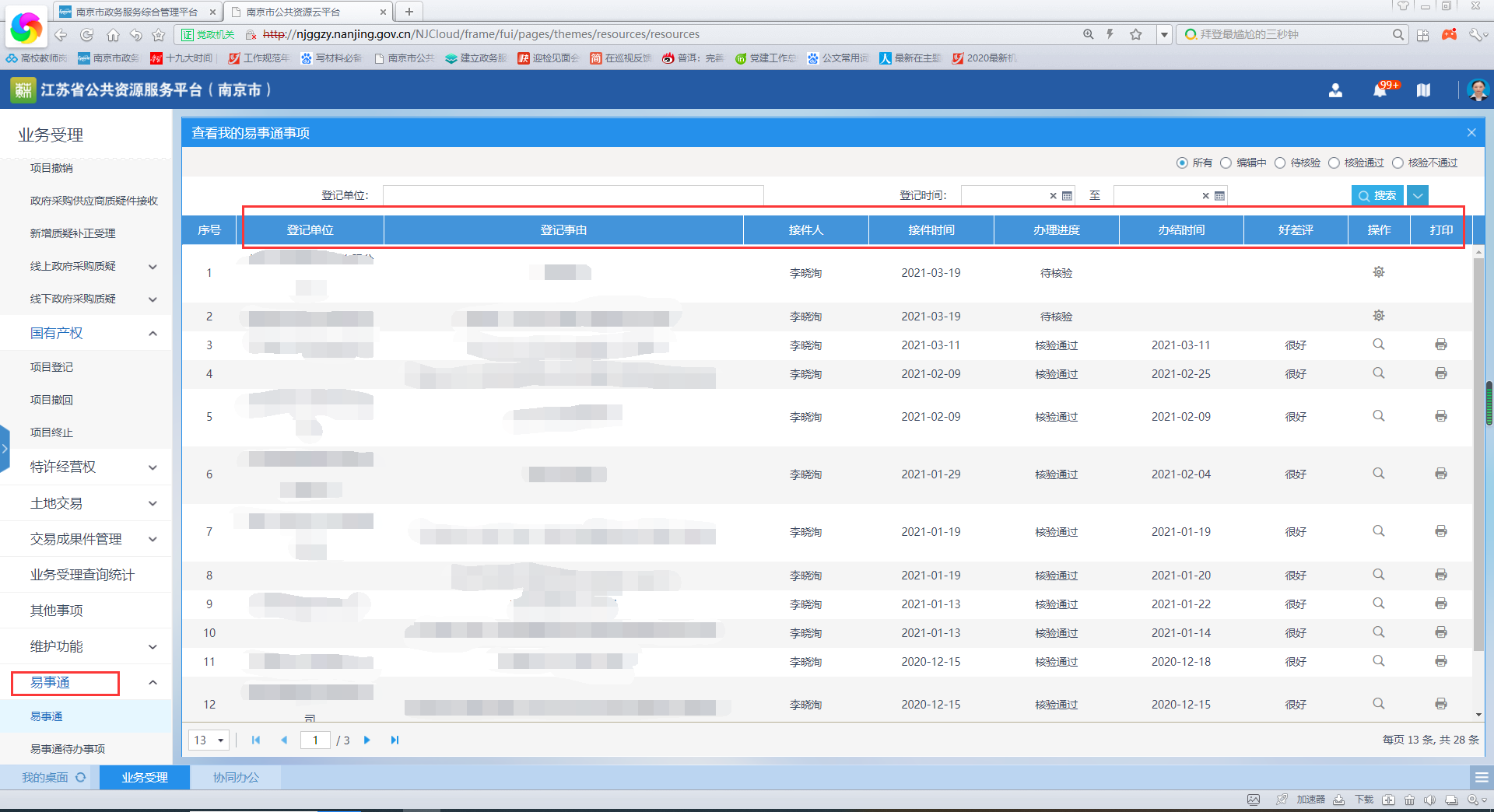
Task: Open 项目撤回 menu item
Action: click(51, 400)
